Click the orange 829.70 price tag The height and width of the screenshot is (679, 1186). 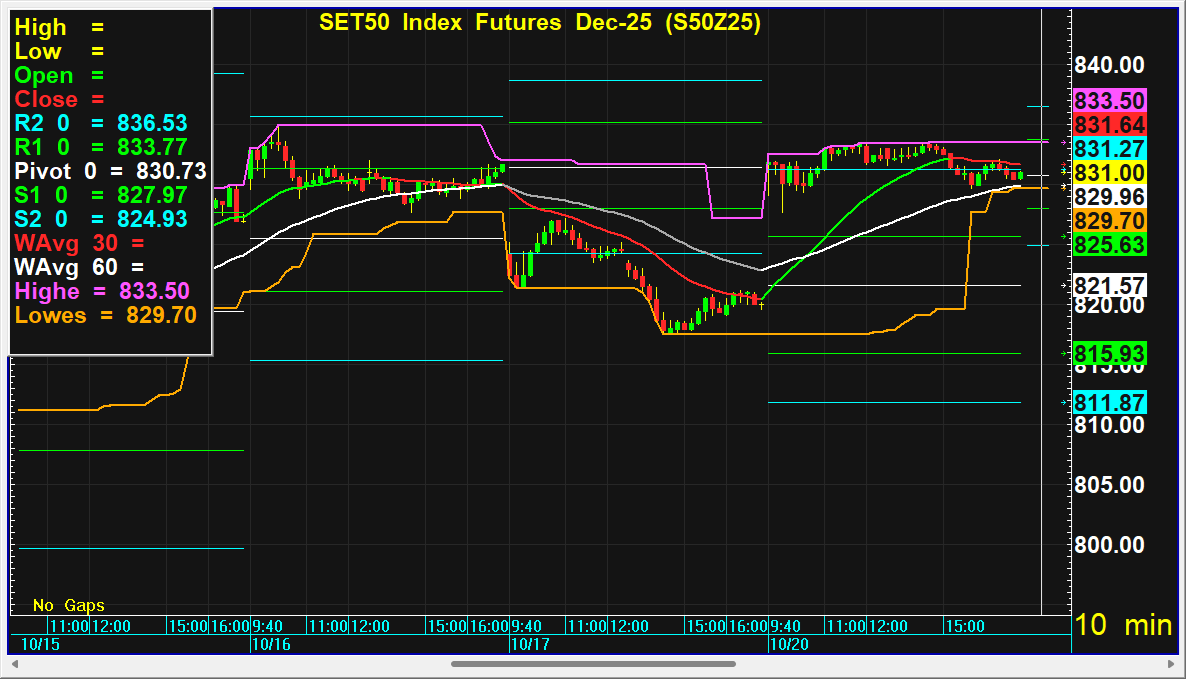(1109, 220)
